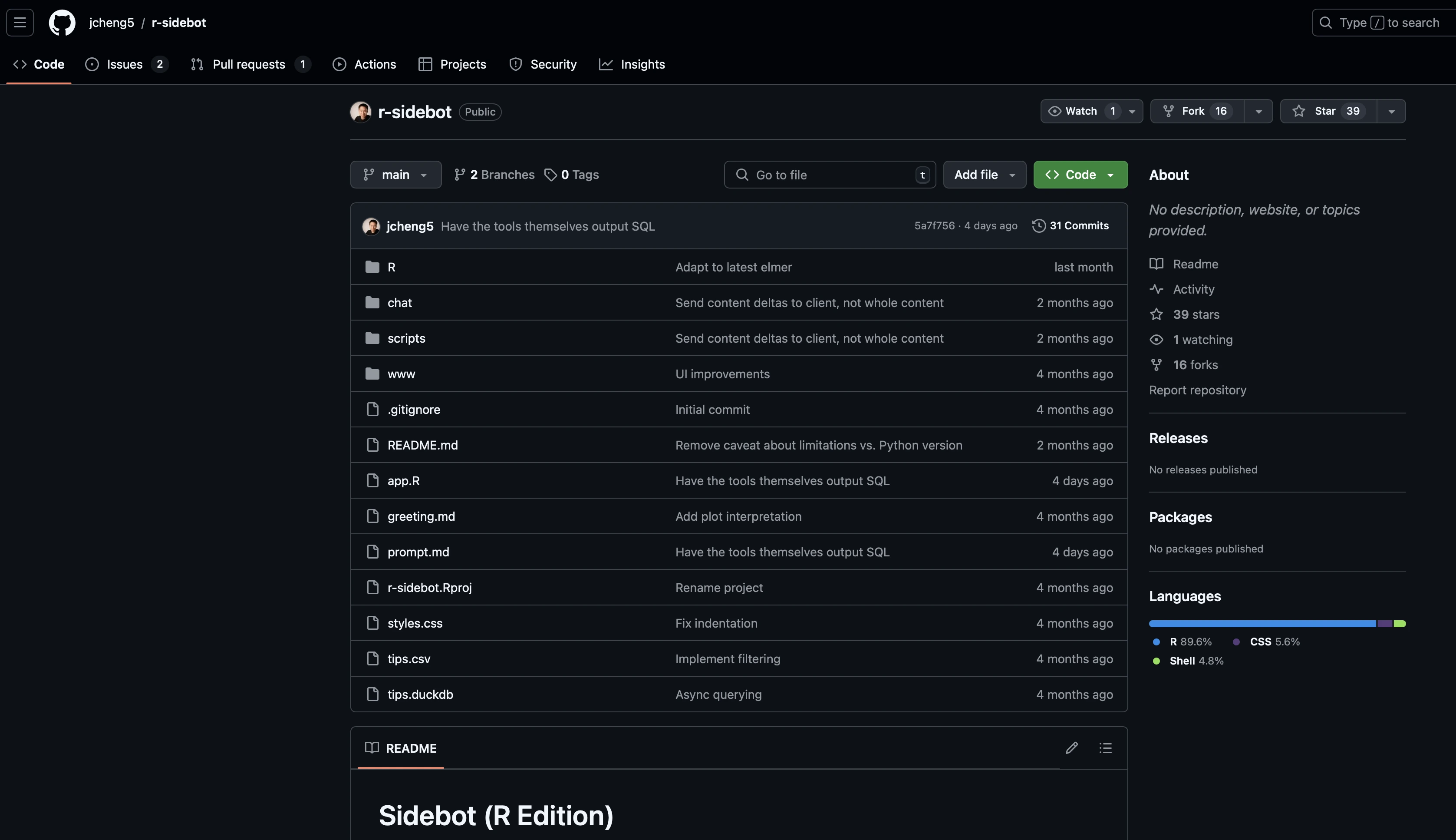Click the Activity pulse icon
The height and width of the screenshot is (840, 1456).
coord(1156,289)
